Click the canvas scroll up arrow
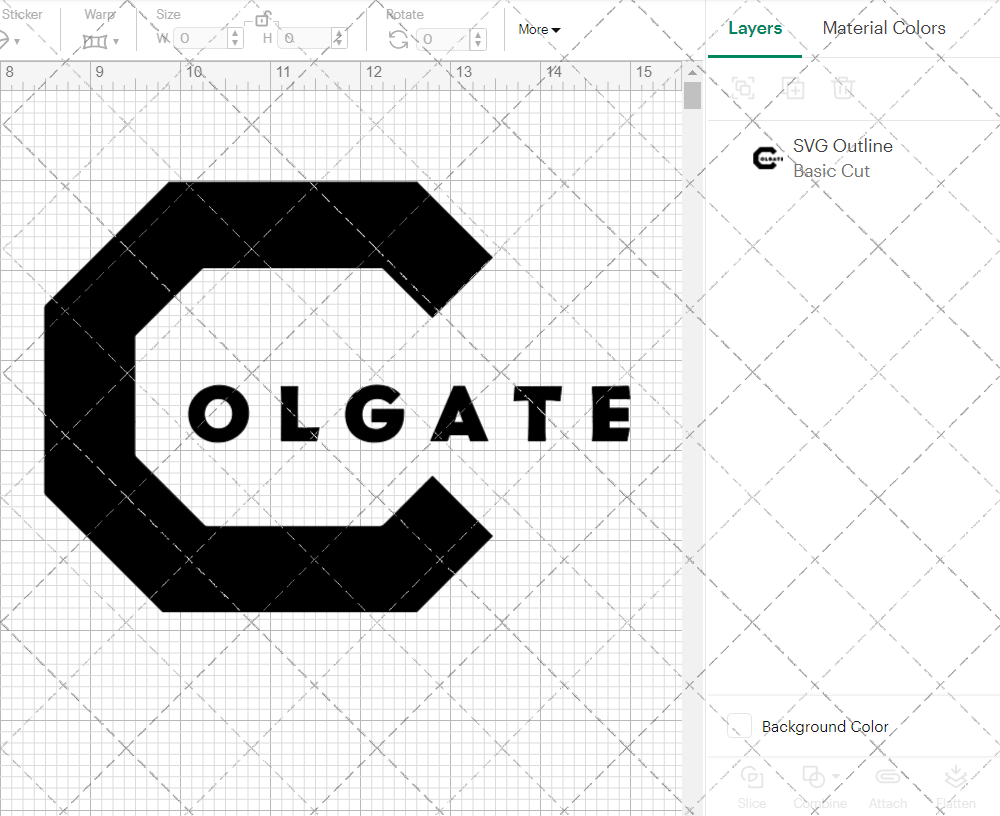The image size is (1000, 816). 692,72
